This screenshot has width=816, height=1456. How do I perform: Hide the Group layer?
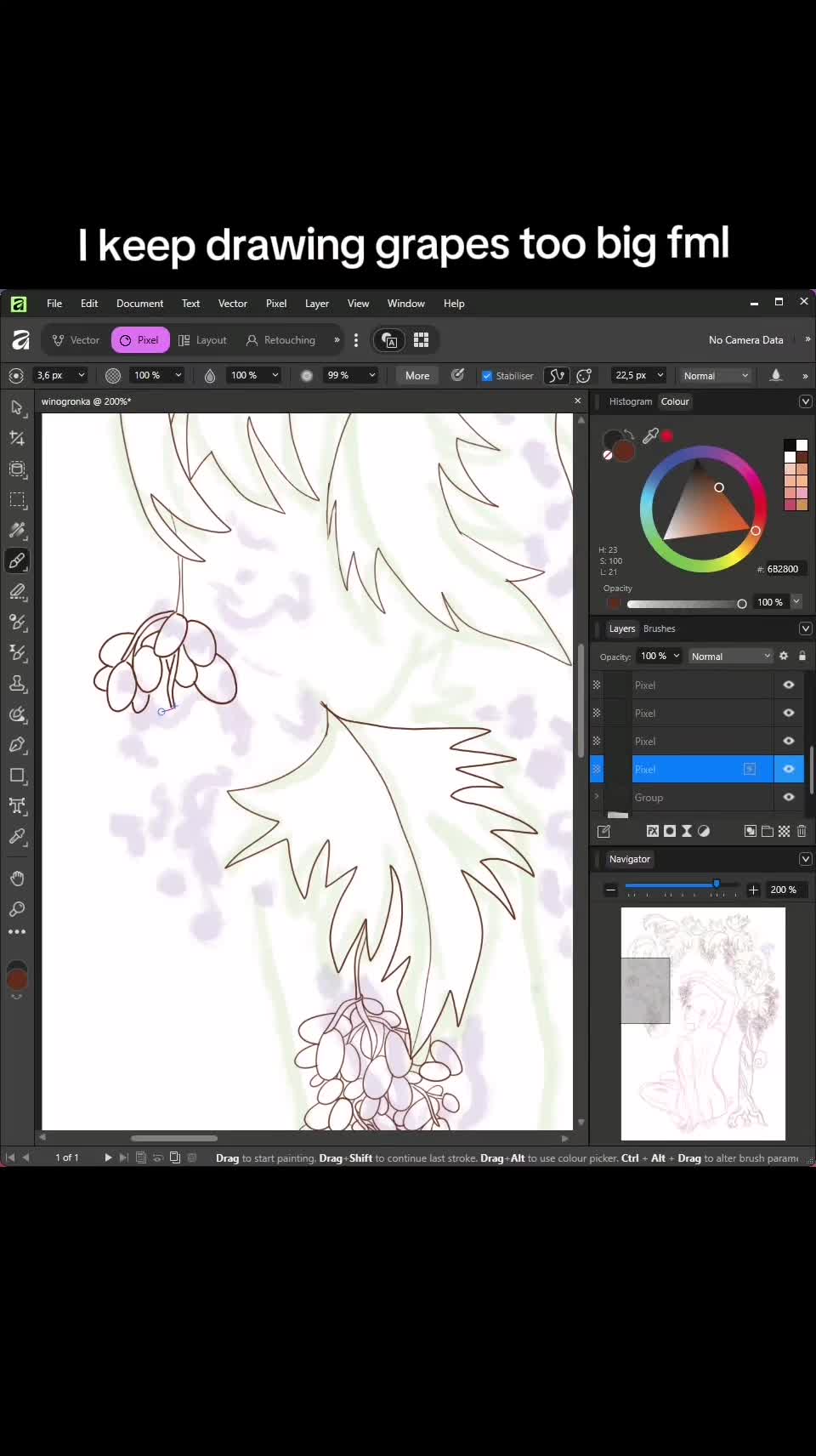pyautogui.click(x=789, y=797)
